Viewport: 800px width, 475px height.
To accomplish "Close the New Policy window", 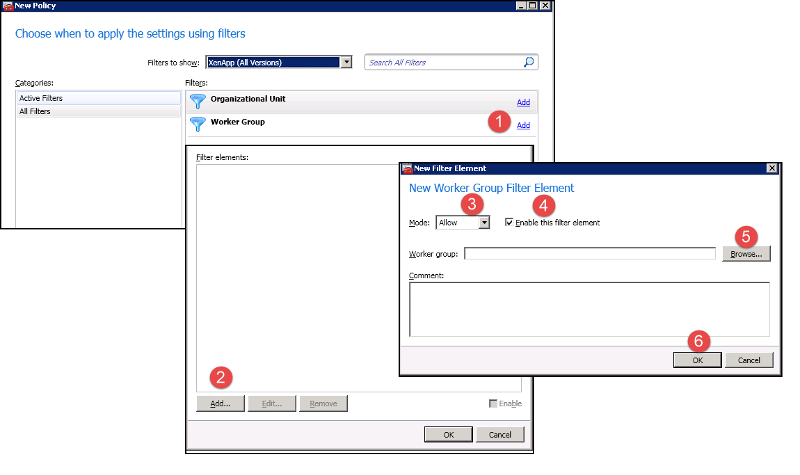I will click(x=545, y=6).
